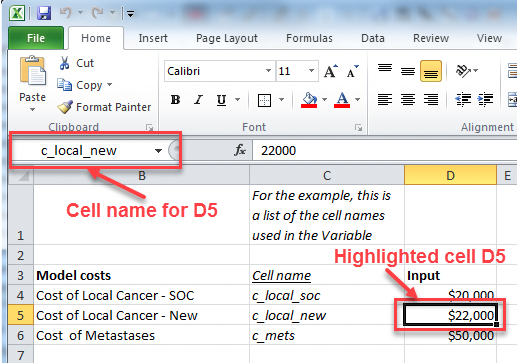Open the Review tab
This screenshot has width=519, height=364.
pyautogui.click(x=431, y=38)
